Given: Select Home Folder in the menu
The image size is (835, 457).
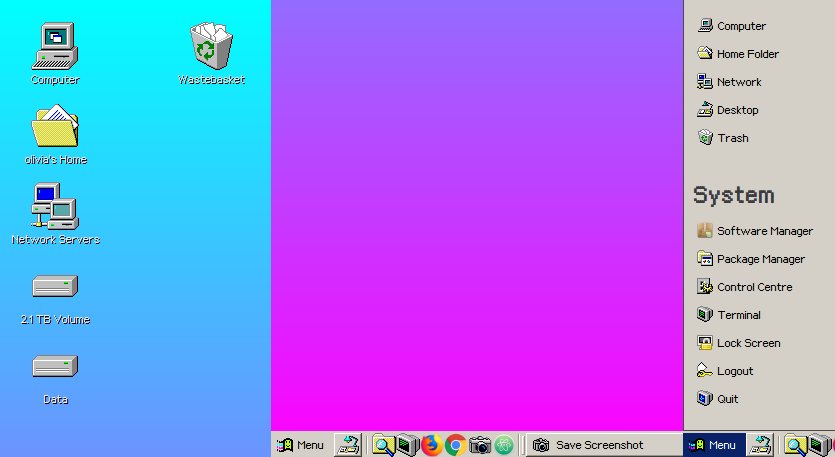Looking at the screenshot, I should tap(738, 54).
